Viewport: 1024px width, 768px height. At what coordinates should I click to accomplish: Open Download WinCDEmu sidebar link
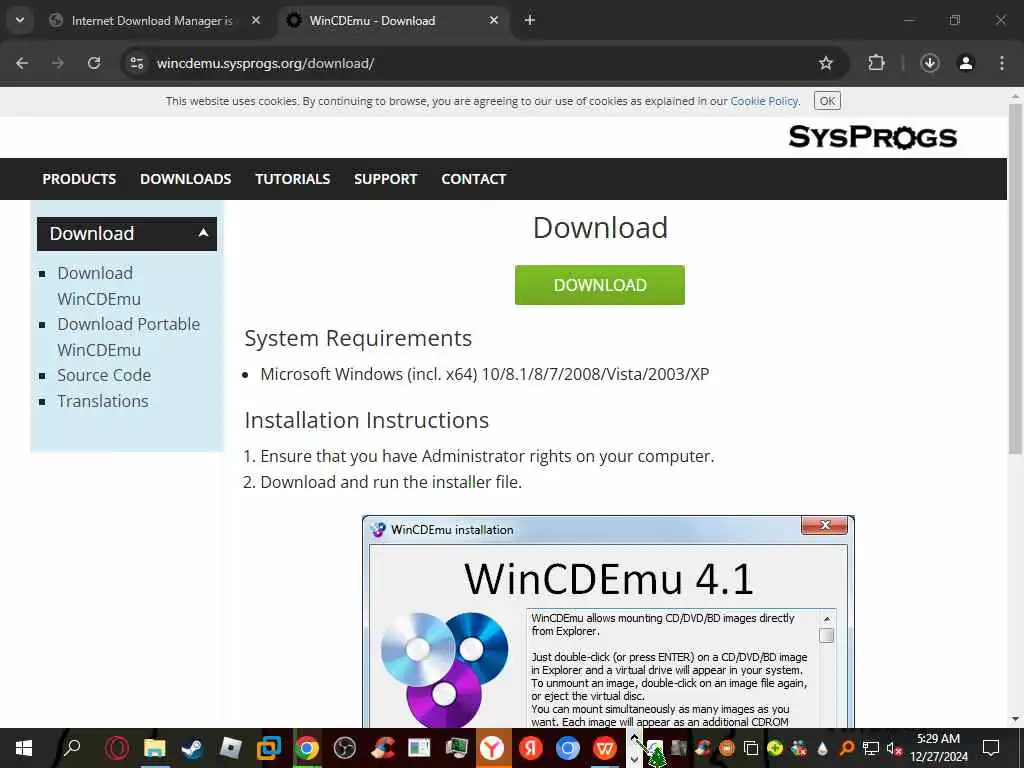[99, 286]
